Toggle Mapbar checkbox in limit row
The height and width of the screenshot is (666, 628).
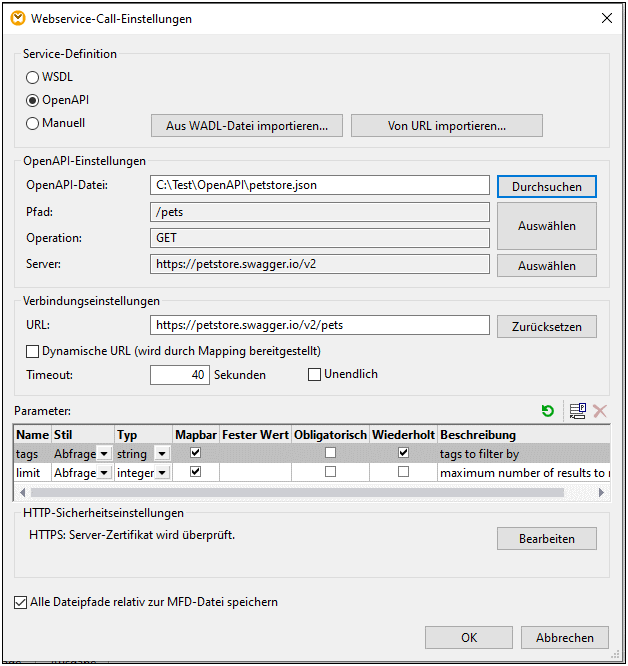pos(195,471)
